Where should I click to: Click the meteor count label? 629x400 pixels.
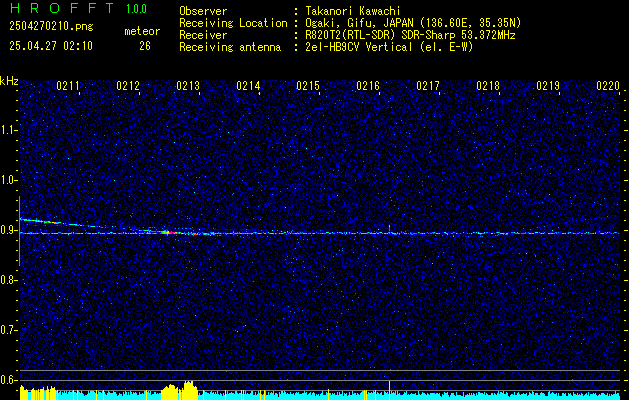click(x=142, y=31)
